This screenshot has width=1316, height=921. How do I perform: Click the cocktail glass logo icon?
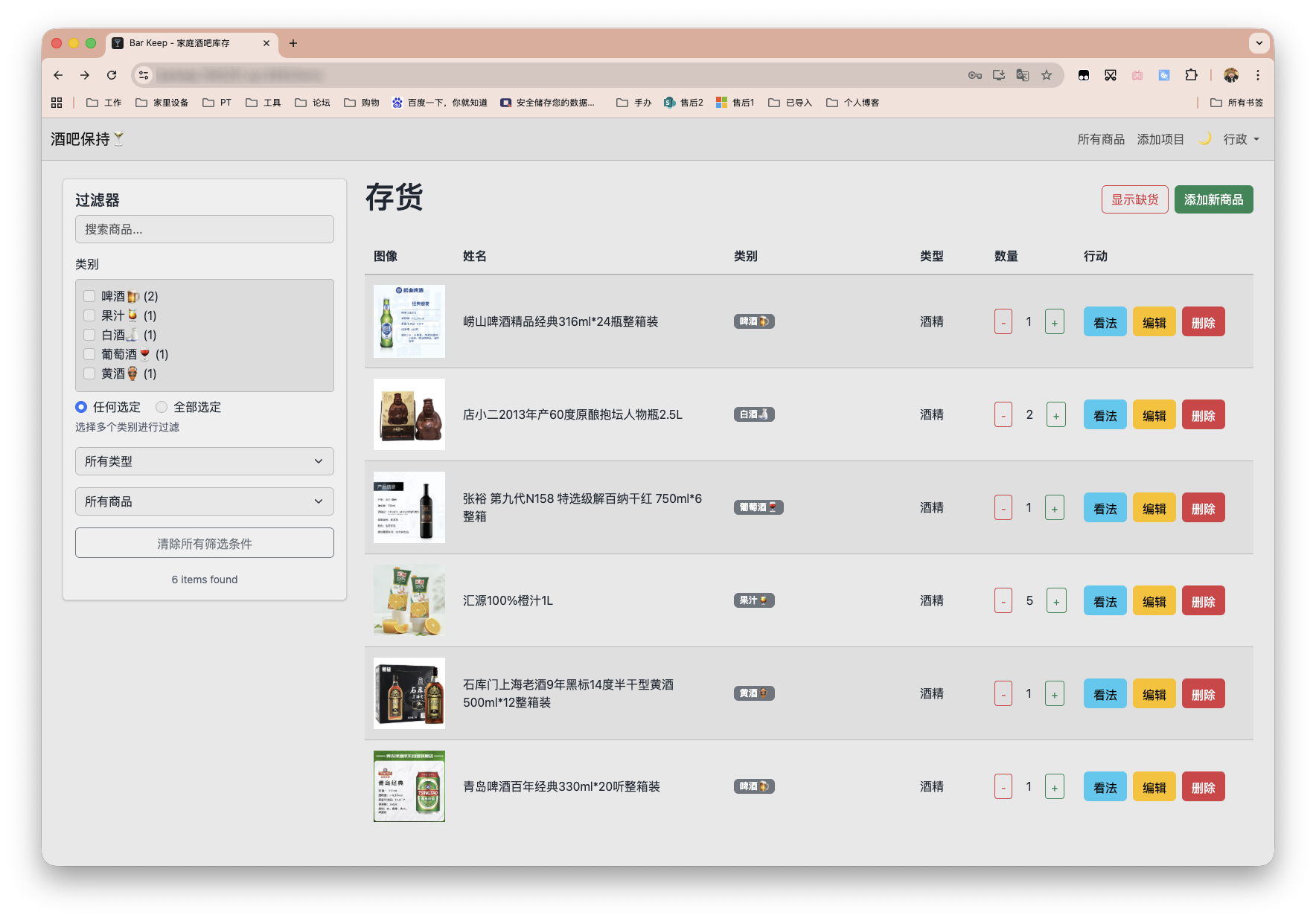[x=119, y=137]
